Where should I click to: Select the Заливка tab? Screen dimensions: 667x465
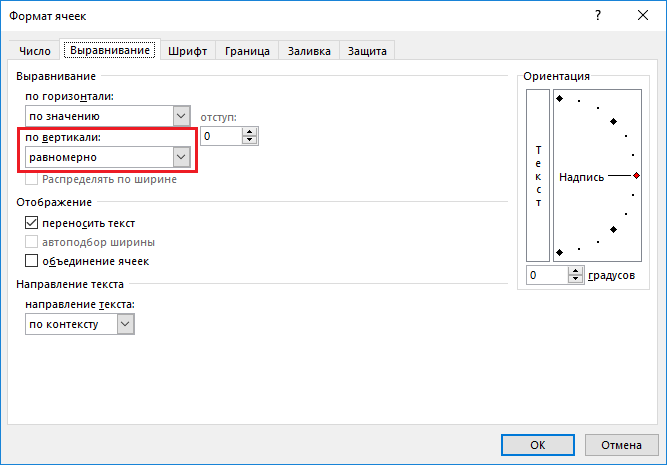309,51
